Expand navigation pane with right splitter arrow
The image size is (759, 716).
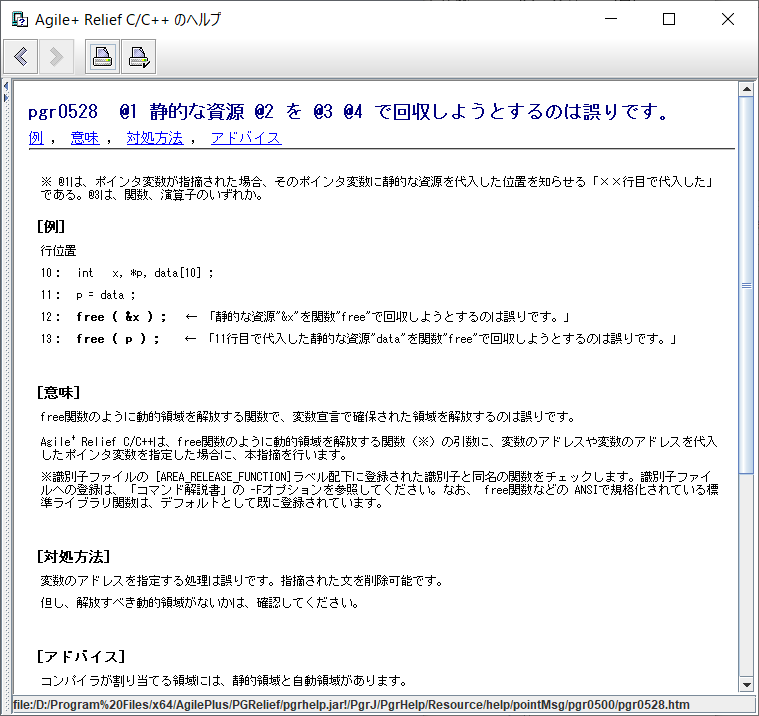click(x=6, y=98)
